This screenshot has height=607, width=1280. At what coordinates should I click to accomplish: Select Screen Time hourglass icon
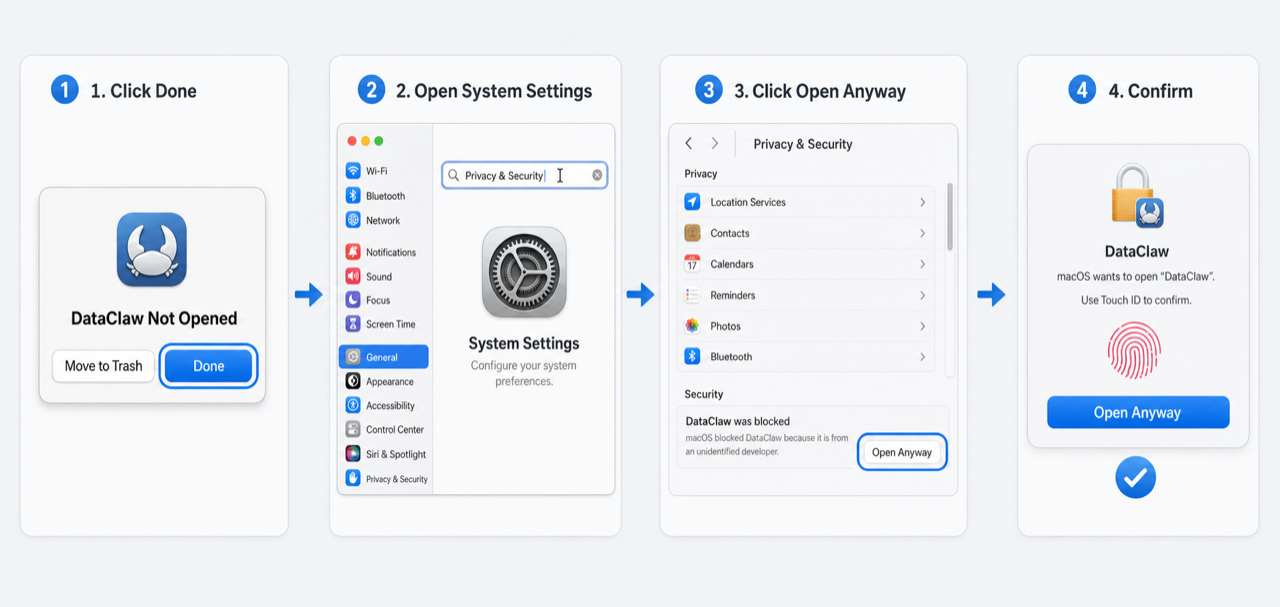pyautogui.click(x=353, y=324)
